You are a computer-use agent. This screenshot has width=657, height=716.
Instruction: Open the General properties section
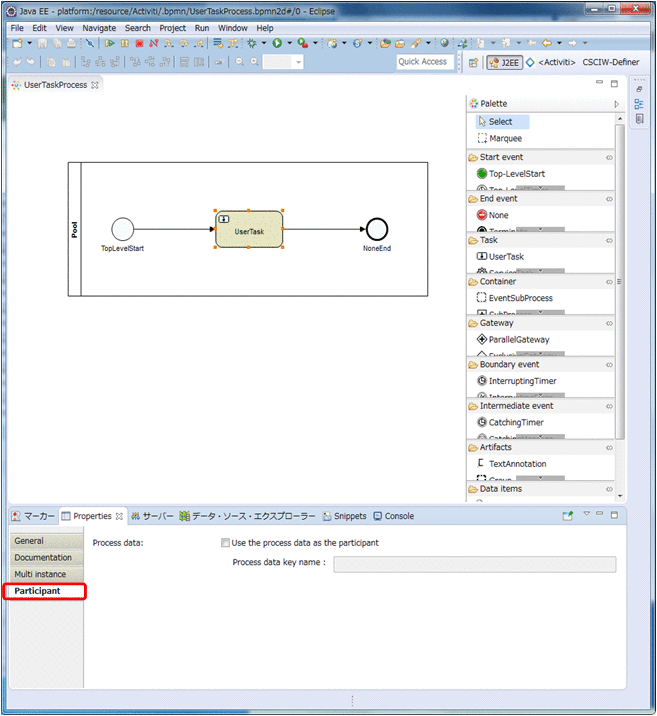tap(29, 541)
